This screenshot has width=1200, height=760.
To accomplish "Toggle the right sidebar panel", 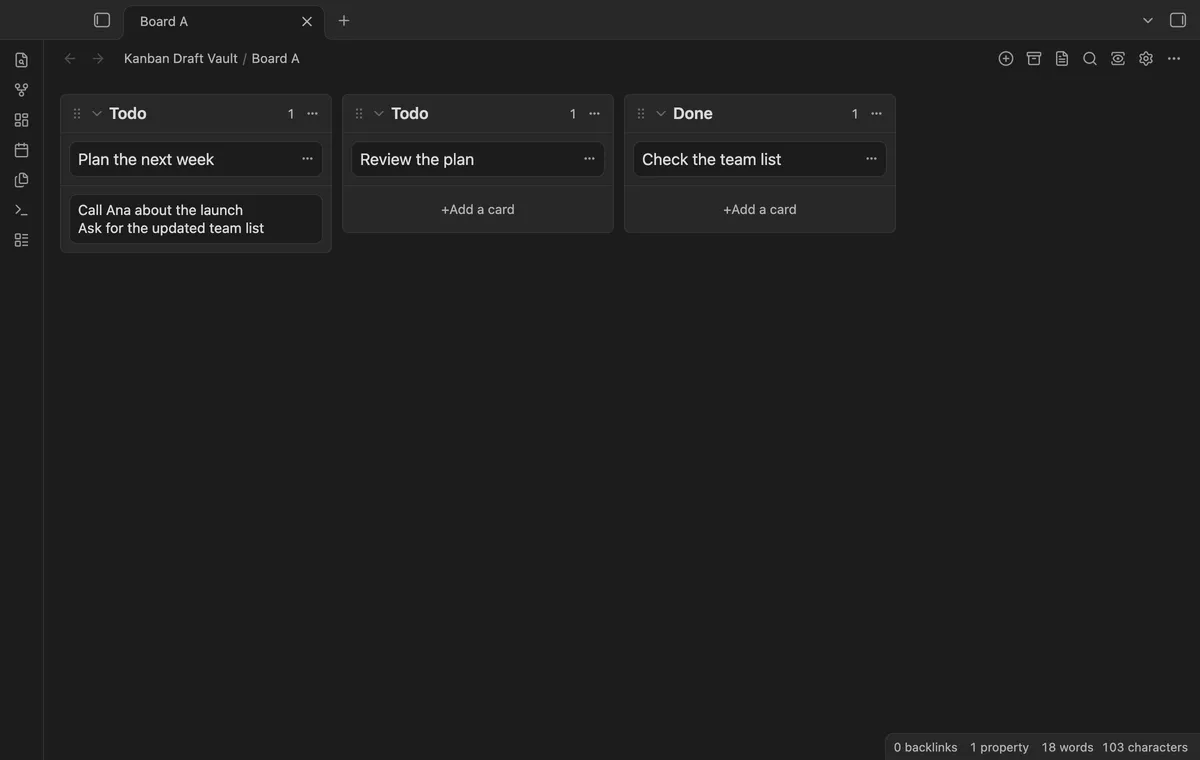I will (x=1178, y=20).
